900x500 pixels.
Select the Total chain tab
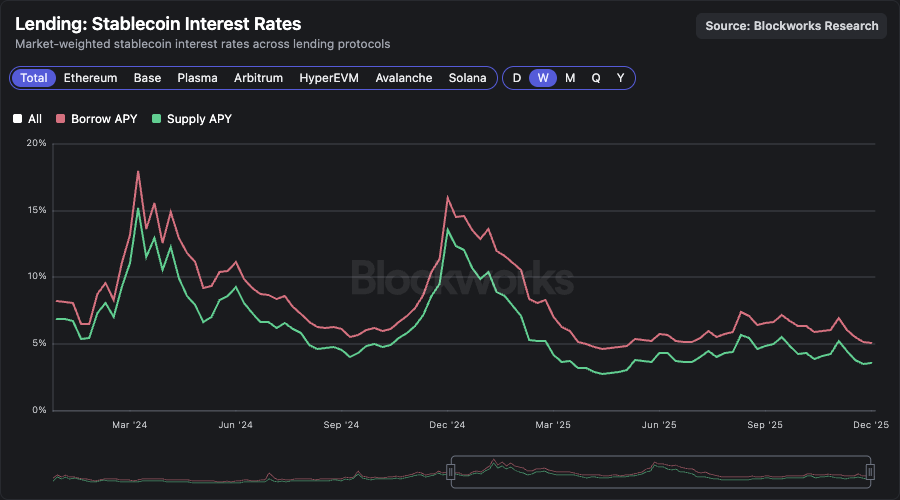point(34,78)
